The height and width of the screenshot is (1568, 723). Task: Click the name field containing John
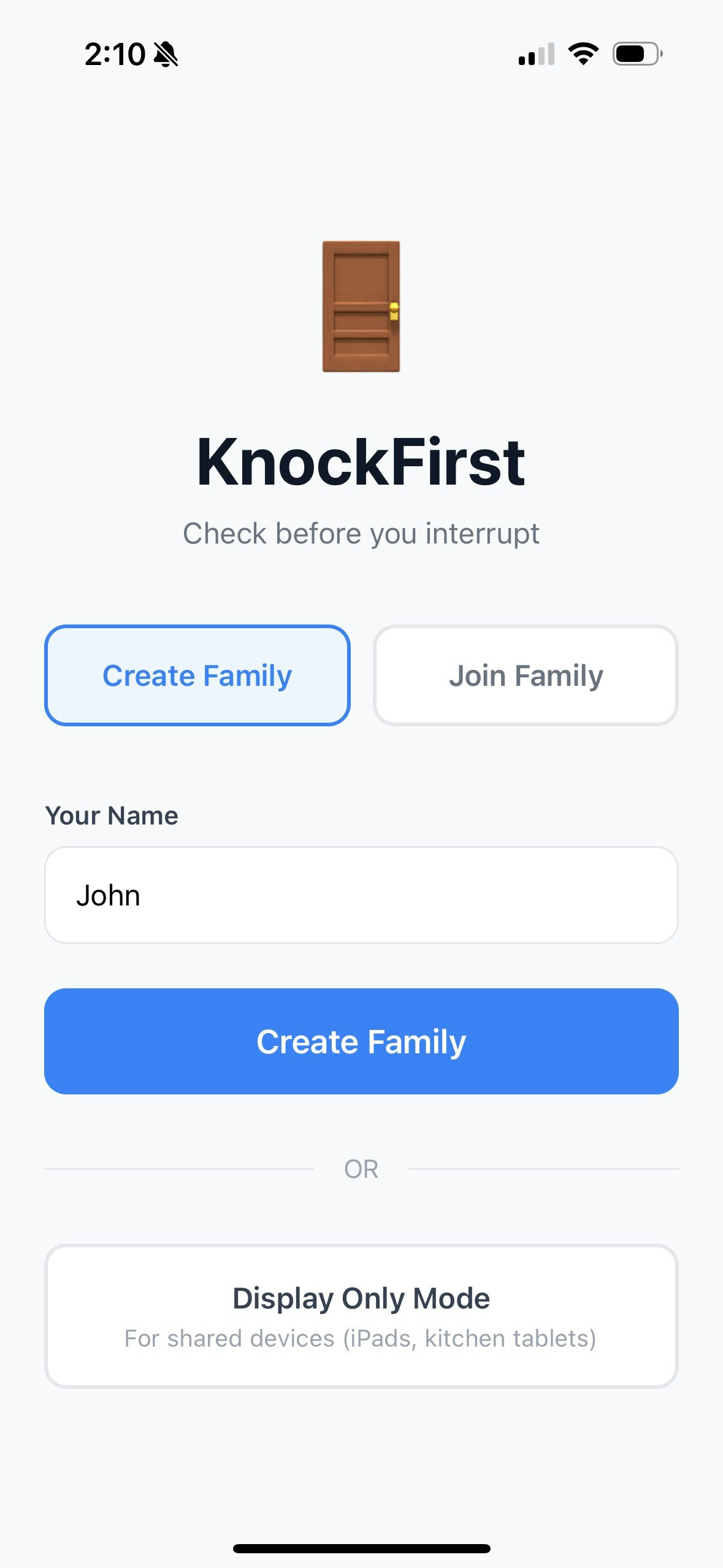pos(361,894)
